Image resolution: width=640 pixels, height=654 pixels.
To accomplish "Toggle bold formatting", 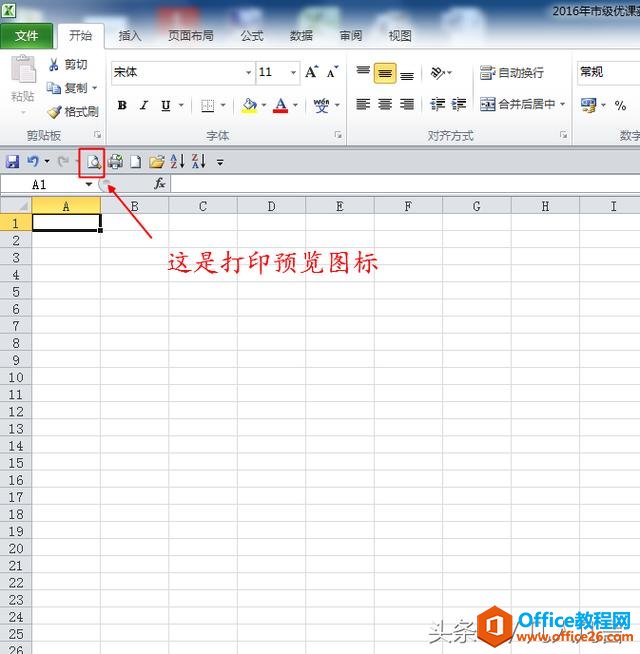I will click(122, 105).
